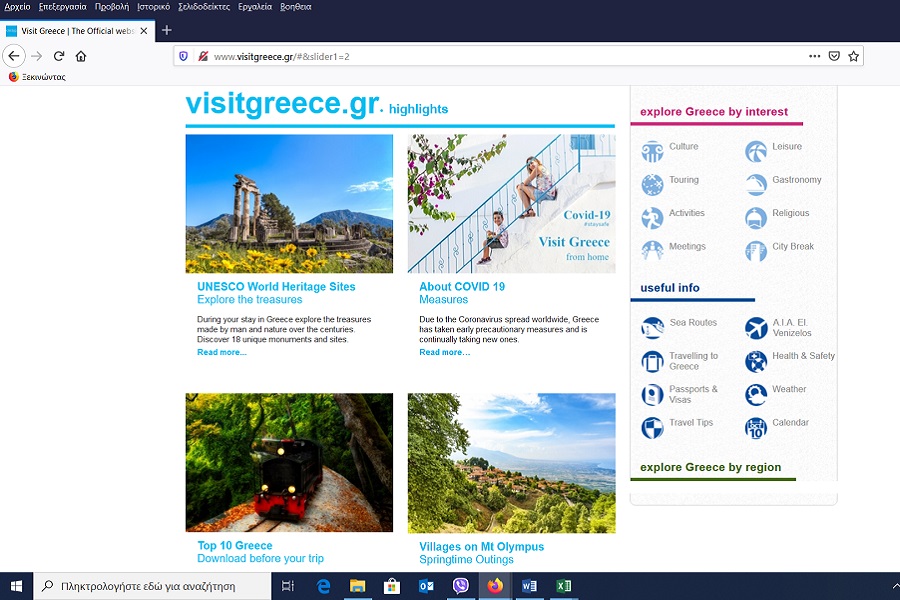This screenshot has height=600, width=900.
Task: Click the red train thumbnail image
Action: [x=289, y=462]
